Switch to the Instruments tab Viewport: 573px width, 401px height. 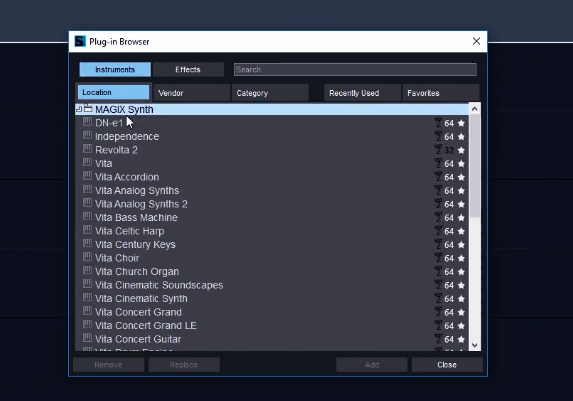tap(115, 69)
